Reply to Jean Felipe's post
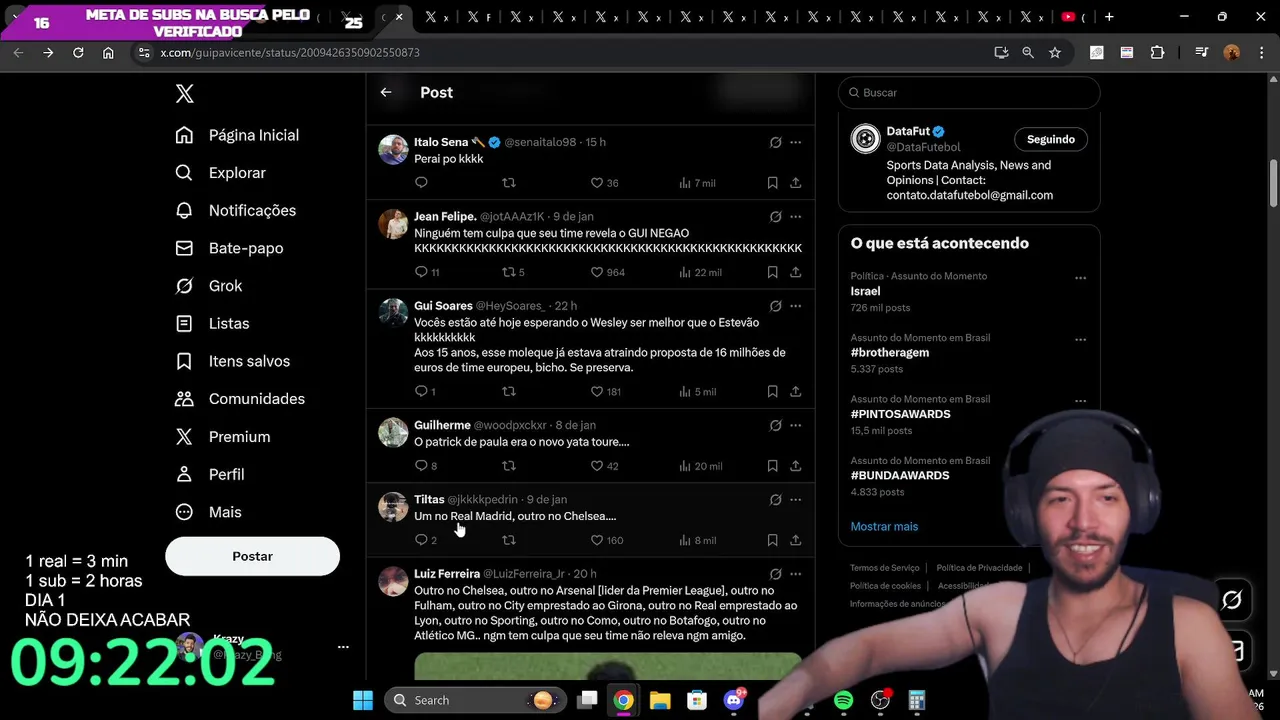 click(x=427, y=272)
